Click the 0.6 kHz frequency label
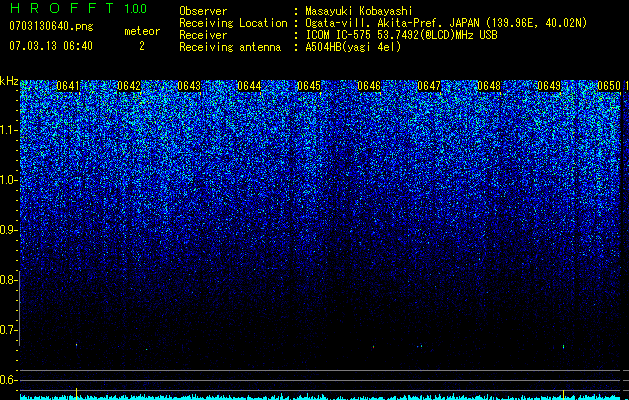 point(8,380)
